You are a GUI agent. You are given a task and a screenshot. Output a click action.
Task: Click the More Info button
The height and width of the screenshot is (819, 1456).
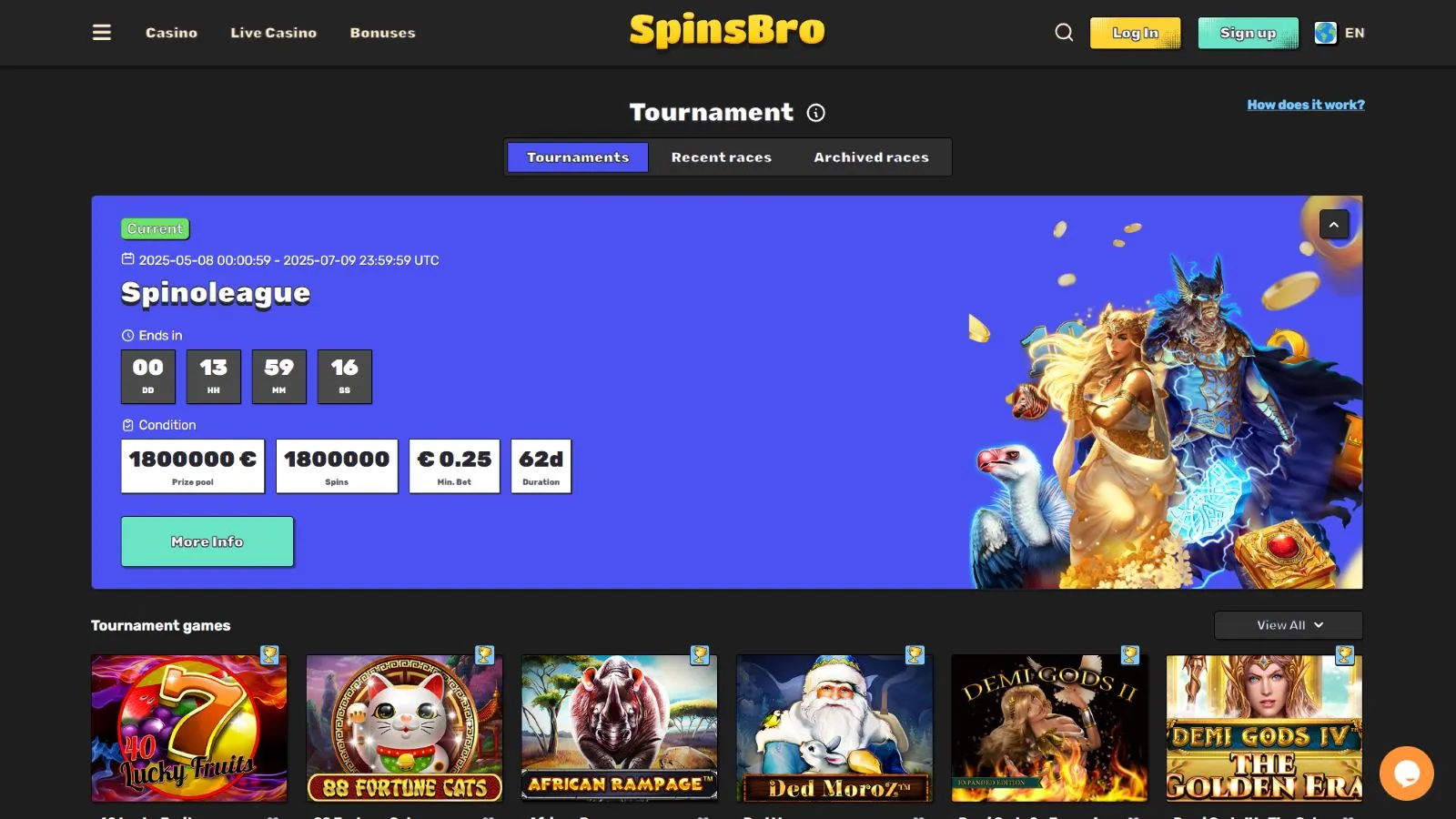click(207, 541)
